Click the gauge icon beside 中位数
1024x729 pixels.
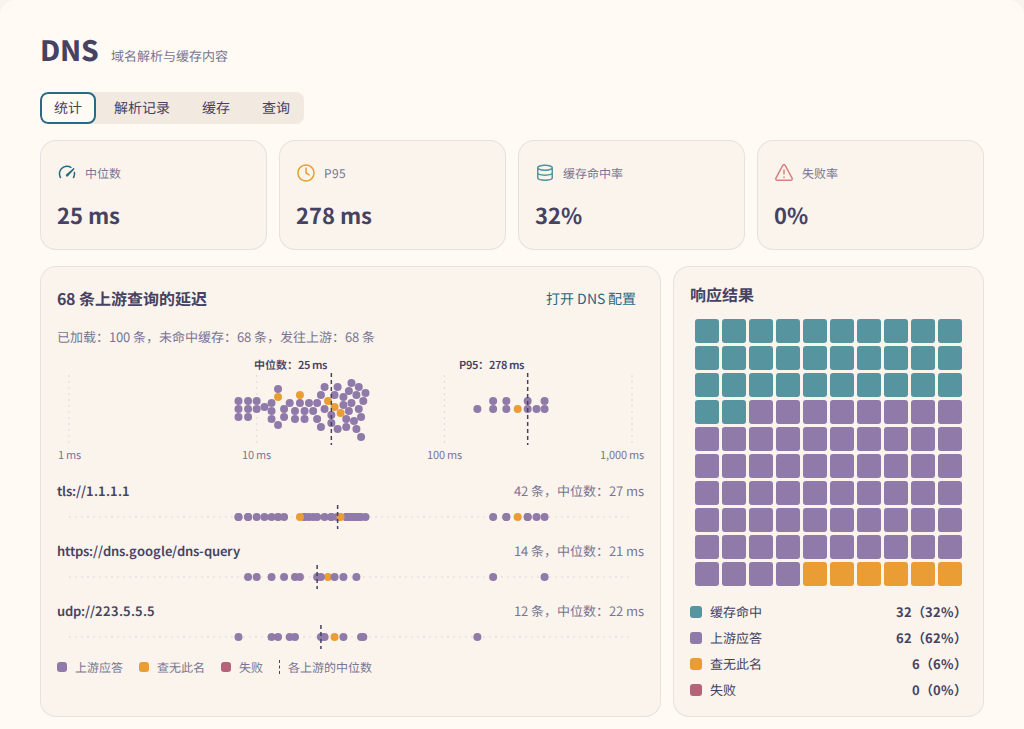tap(67, 173)
